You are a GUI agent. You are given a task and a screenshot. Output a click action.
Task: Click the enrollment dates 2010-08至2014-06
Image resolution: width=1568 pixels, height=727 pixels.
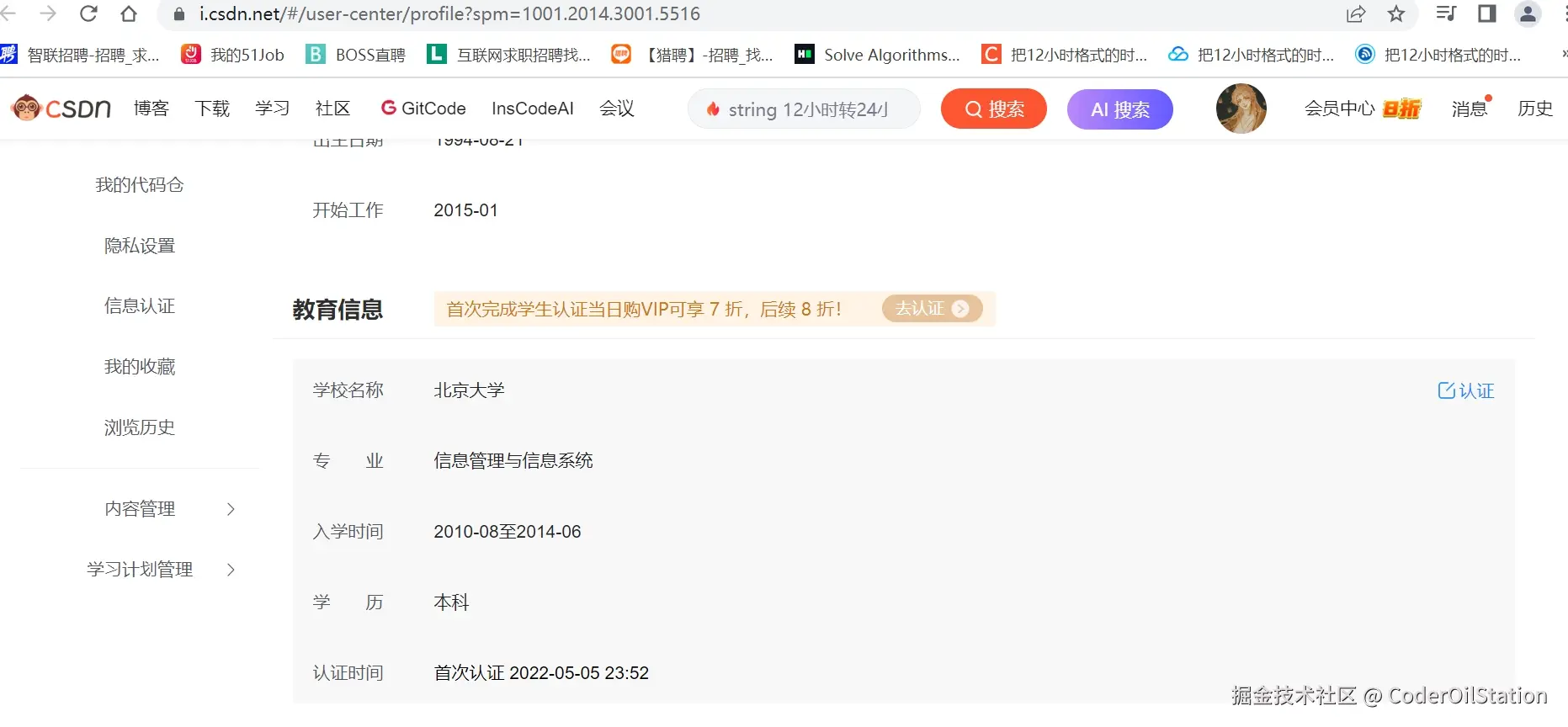(508, 532)
